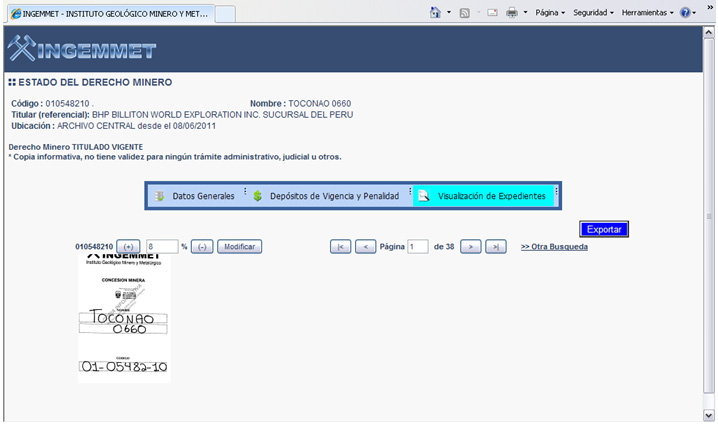
Task: Click the BHP BILLITON titular text
Action: tap(223, 115)
